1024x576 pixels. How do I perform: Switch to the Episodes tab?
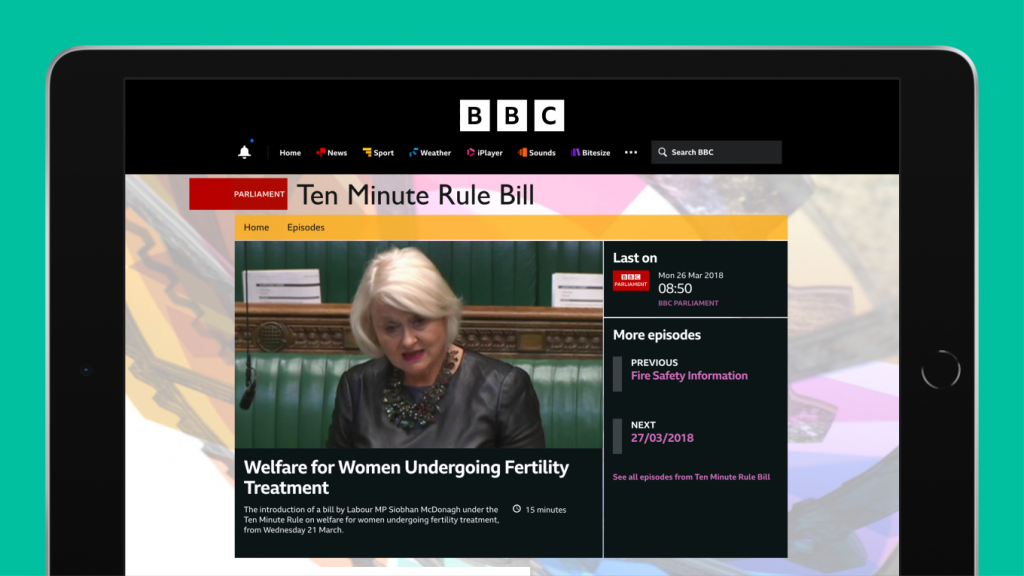pos(306,227)
